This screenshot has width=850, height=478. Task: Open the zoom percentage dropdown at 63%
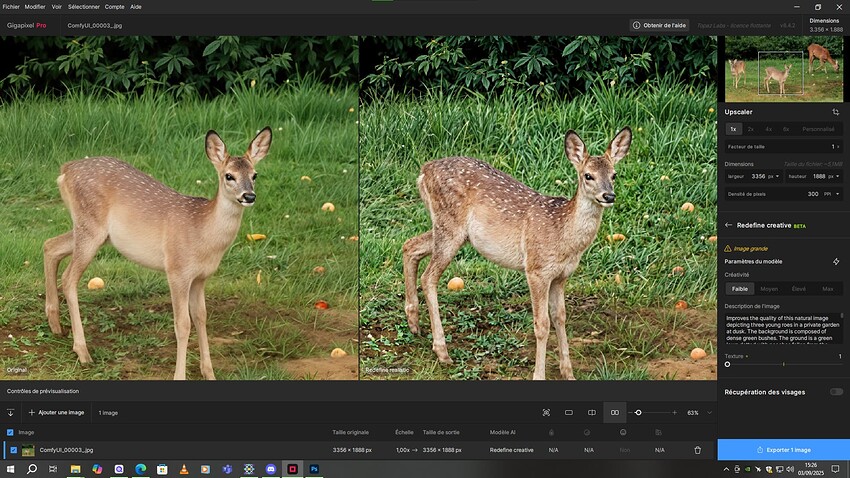[x=709, y=412]
